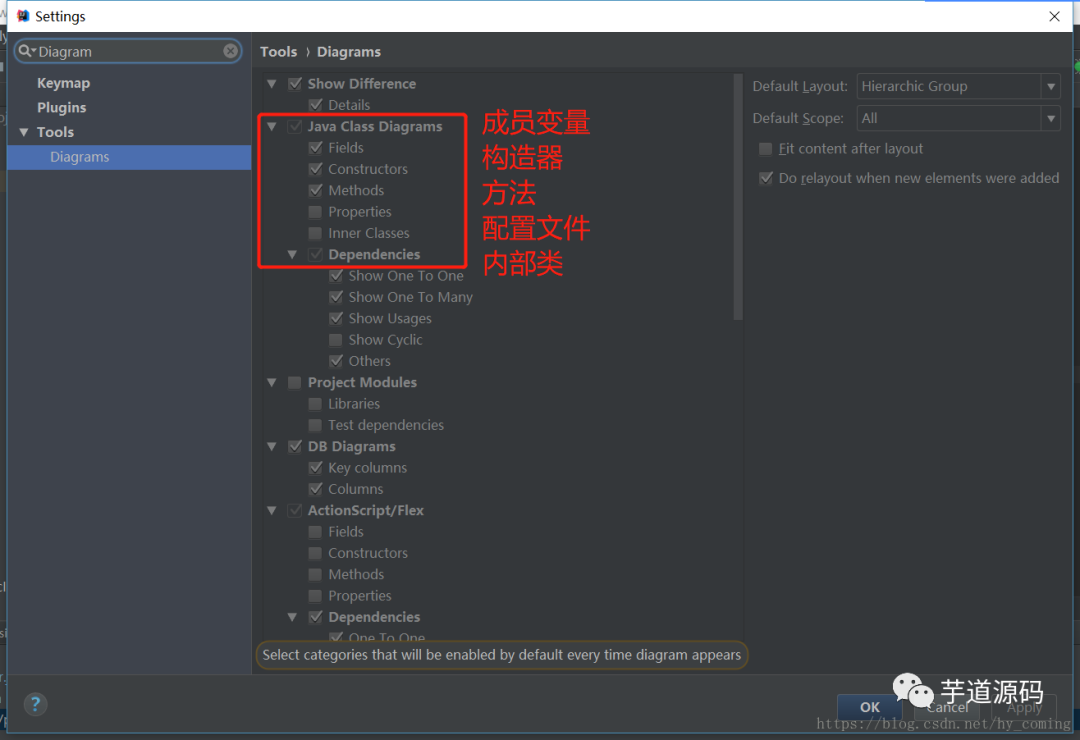
Task: Enable Fields under ActionScript/Flex
Action: pyautogui.click(x=315, y=532)
